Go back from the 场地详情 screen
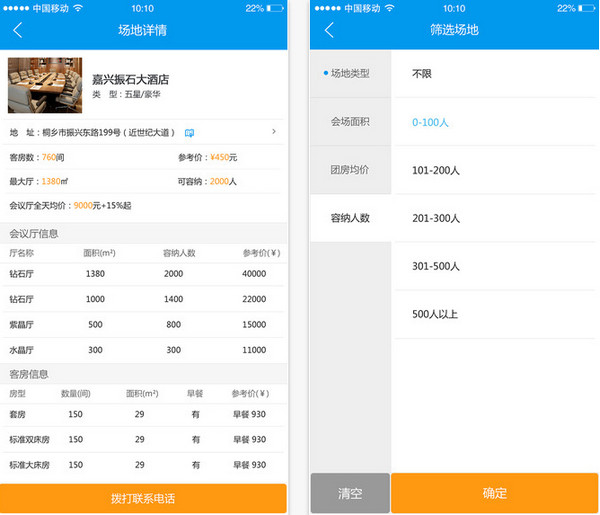Screen dimensions: 600x515 [18, 30]
